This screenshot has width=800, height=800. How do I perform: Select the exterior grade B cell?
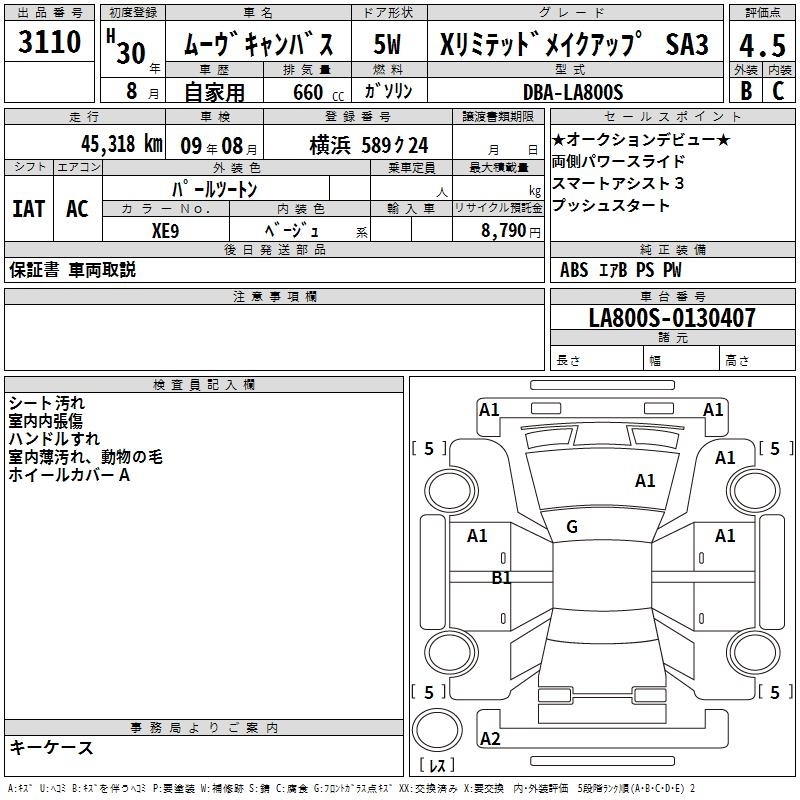pyautogui.click(x=745, y=90)
